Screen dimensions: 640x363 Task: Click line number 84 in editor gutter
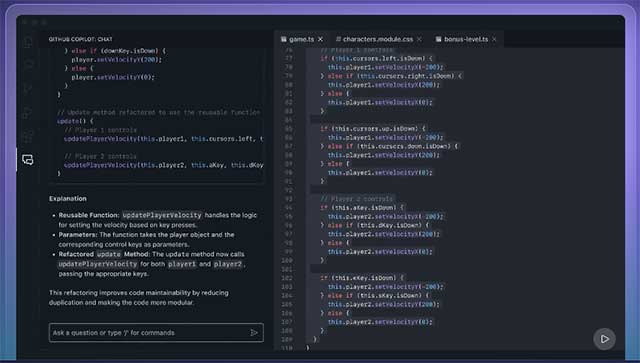click(x=289, y=120)
